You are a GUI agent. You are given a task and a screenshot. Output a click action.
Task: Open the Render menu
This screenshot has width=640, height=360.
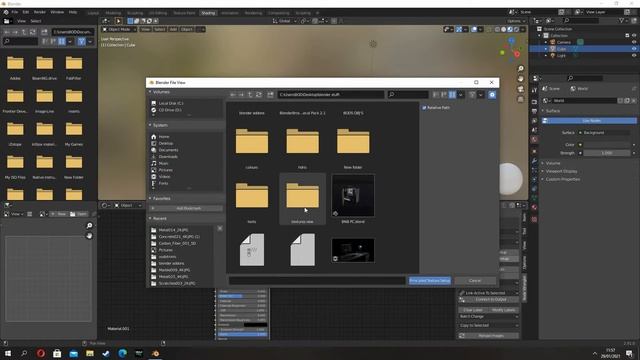pos(40,12)
